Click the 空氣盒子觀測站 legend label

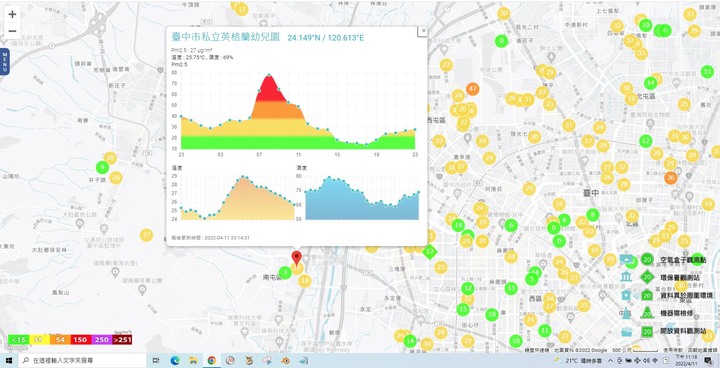684,260
